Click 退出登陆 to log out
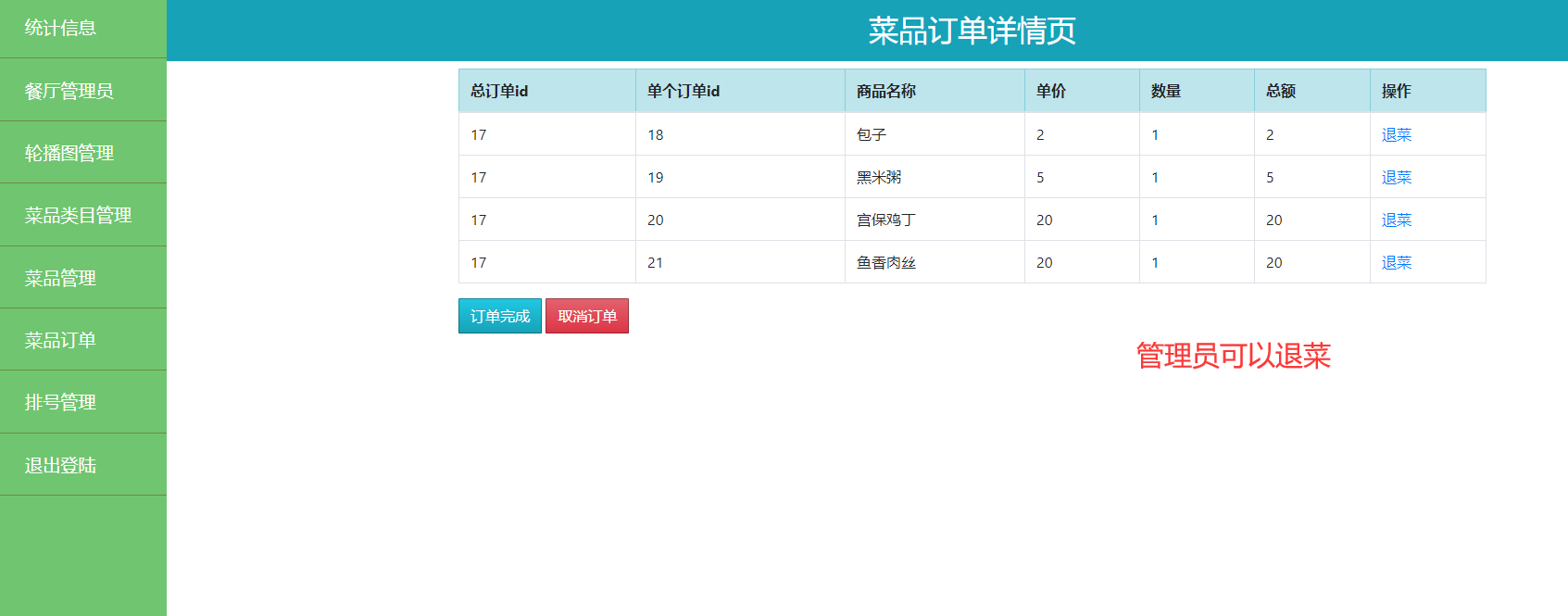 [82, 465]
